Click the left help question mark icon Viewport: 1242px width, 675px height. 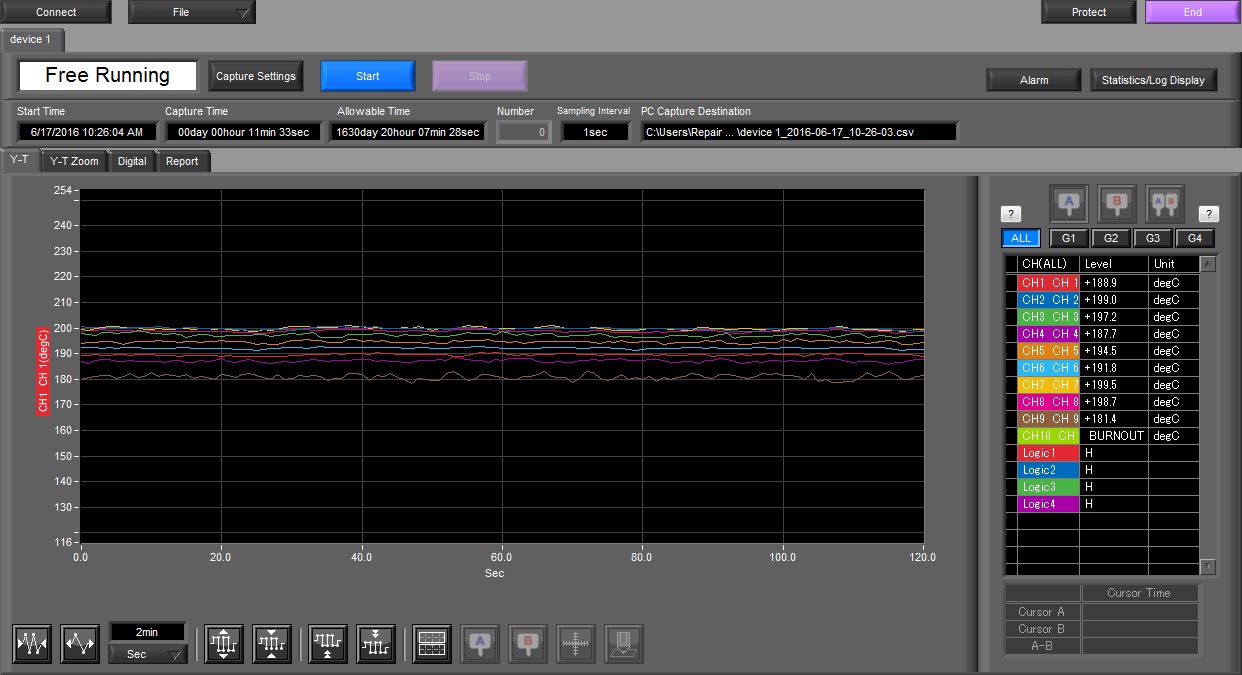tap(1011, 213)
